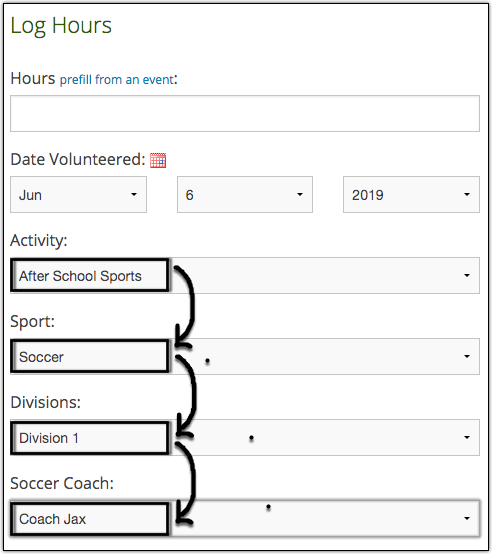Click the 'Log Hours' heading

pos(61,26)
